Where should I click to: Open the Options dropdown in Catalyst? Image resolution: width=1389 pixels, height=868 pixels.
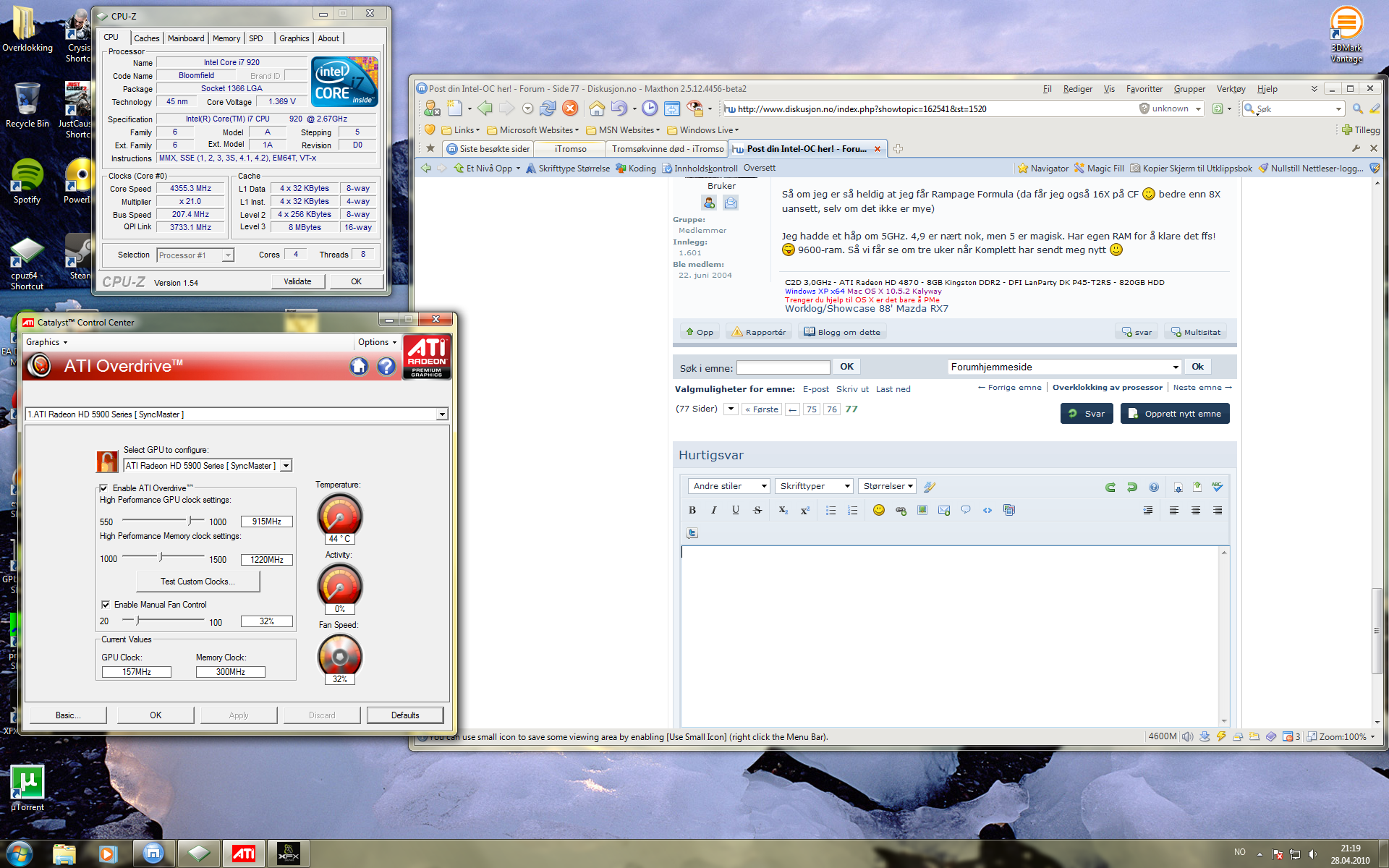(x=377, y=342)
